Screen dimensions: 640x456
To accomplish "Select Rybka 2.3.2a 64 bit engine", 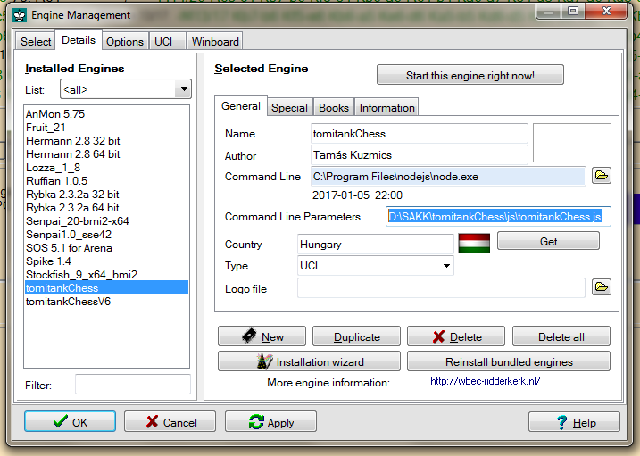I will tap(106, 207).
